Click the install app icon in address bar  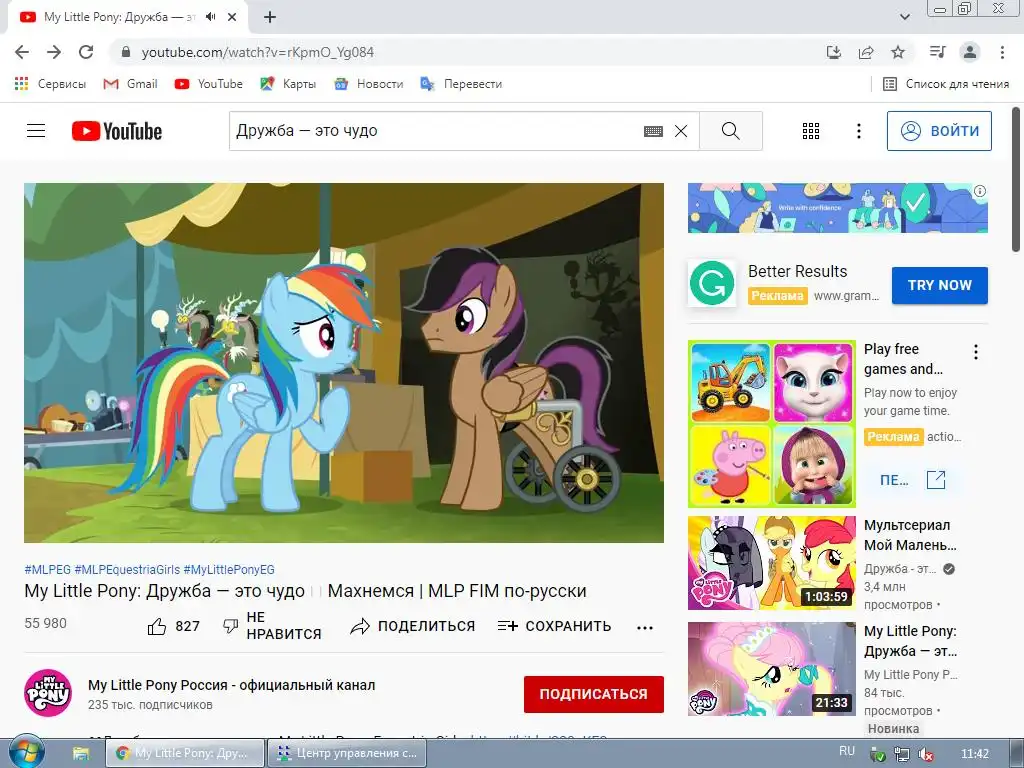[x=834, y=52]
